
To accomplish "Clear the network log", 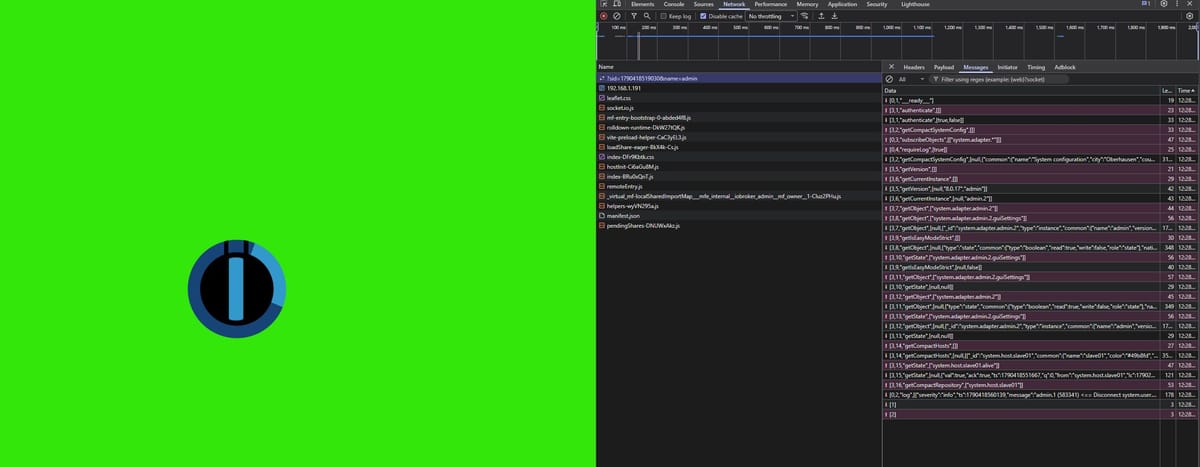I will 617,16.
